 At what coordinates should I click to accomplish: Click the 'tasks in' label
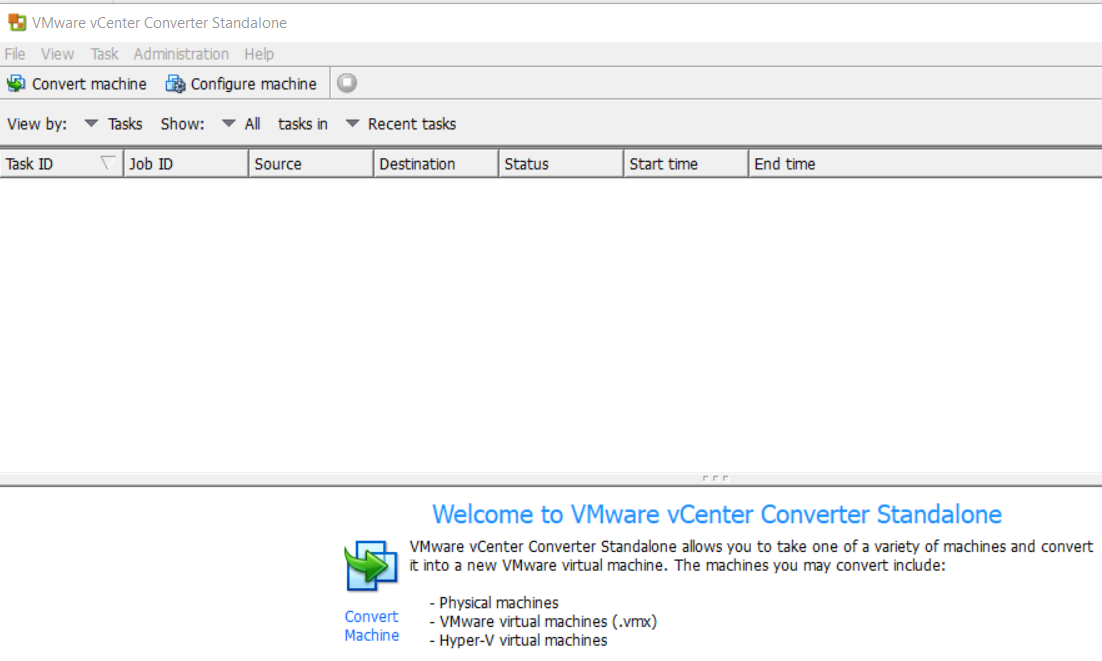303,124
